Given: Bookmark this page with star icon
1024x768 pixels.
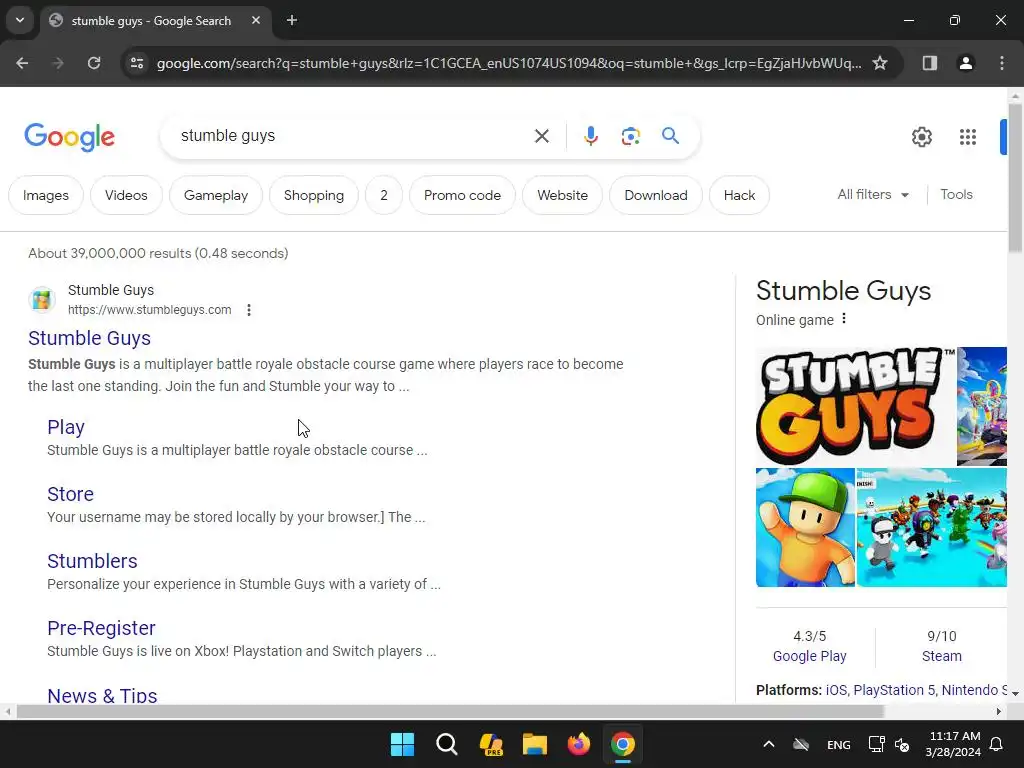Looking at the screenshot, I should point(880,63).
